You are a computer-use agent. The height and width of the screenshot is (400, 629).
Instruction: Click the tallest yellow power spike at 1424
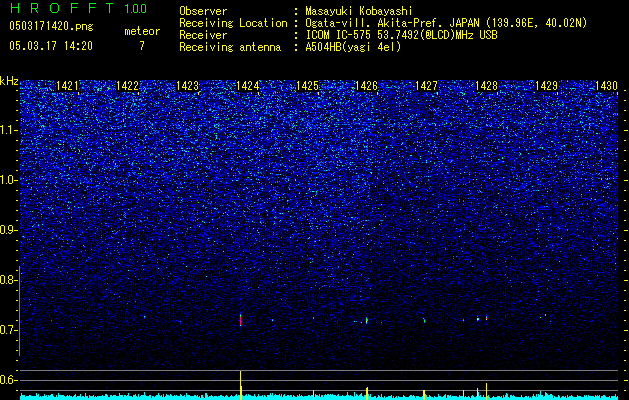click(241, 385)
